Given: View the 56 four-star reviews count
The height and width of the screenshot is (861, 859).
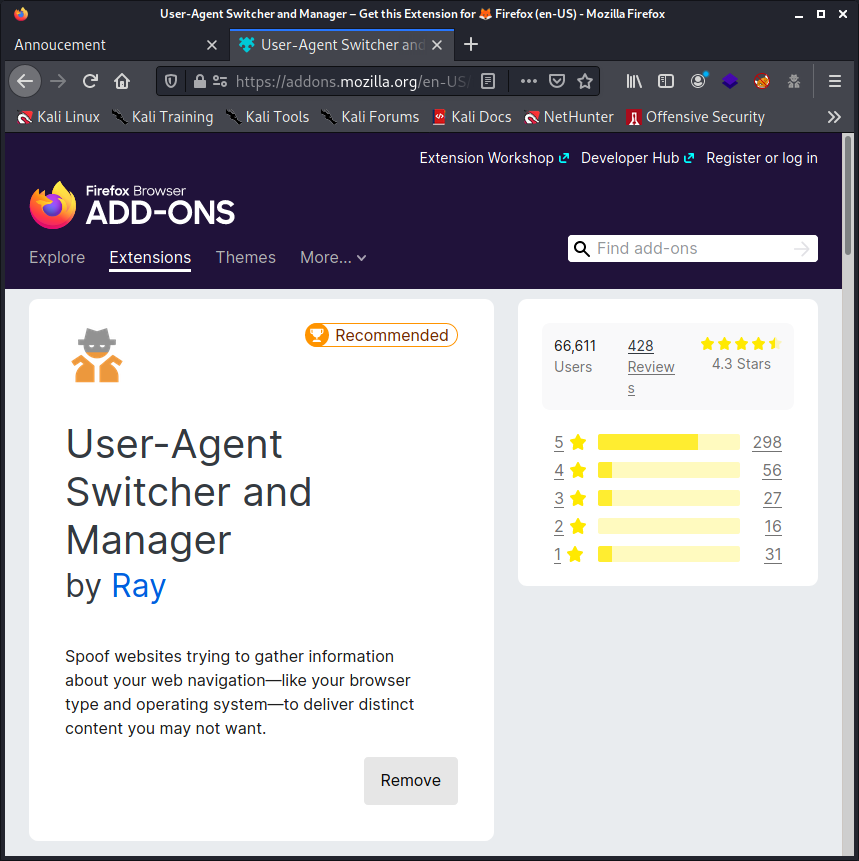Looking at the screenshot, I should (x=772, y=470).
